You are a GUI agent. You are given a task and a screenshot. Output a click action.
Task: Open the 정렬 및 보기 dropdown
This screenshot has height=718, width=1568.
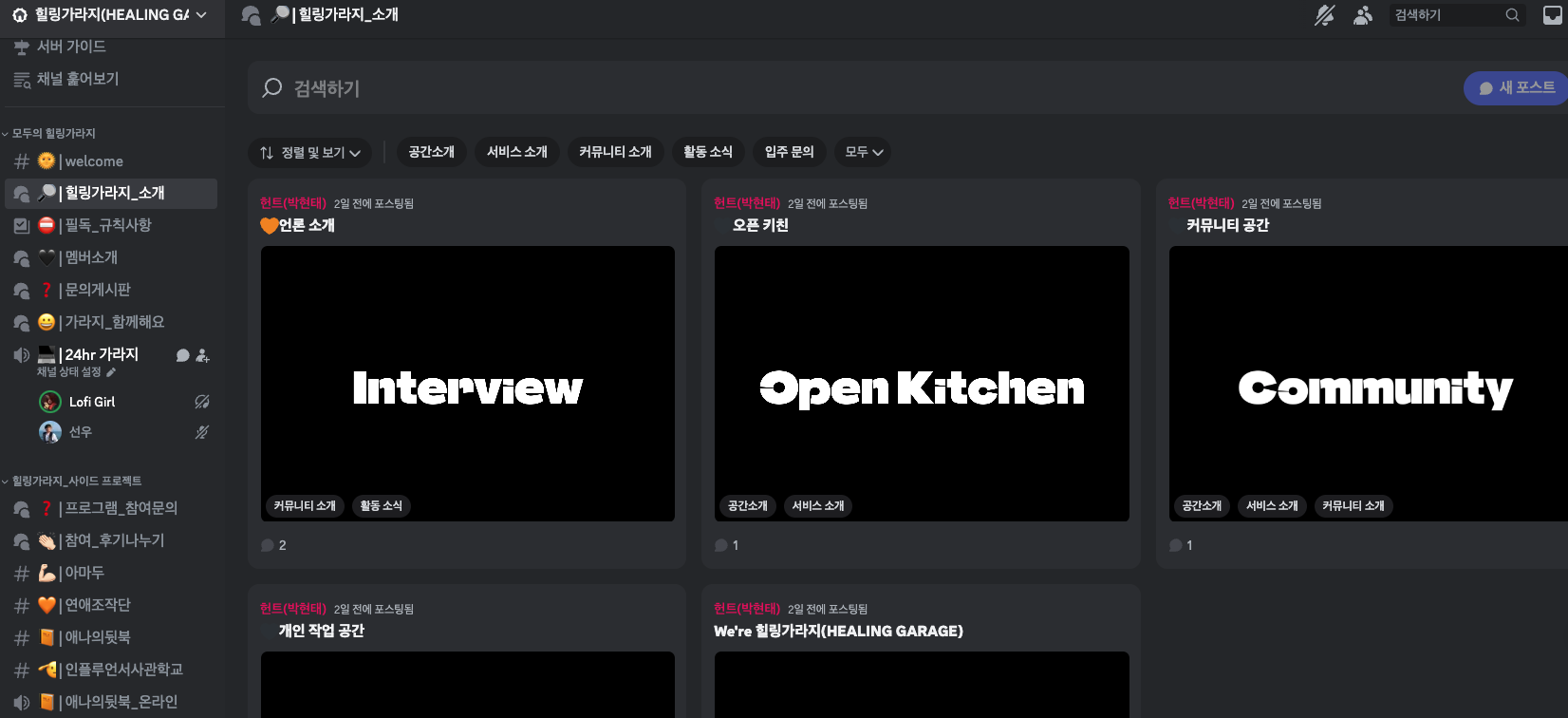coord(310,153)
